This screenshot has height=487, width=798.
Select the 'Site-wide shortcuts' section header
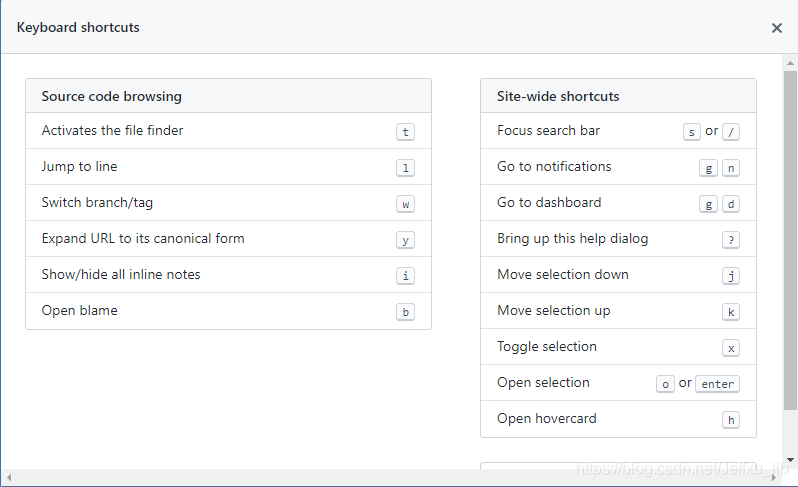click(x=558, y=97)
